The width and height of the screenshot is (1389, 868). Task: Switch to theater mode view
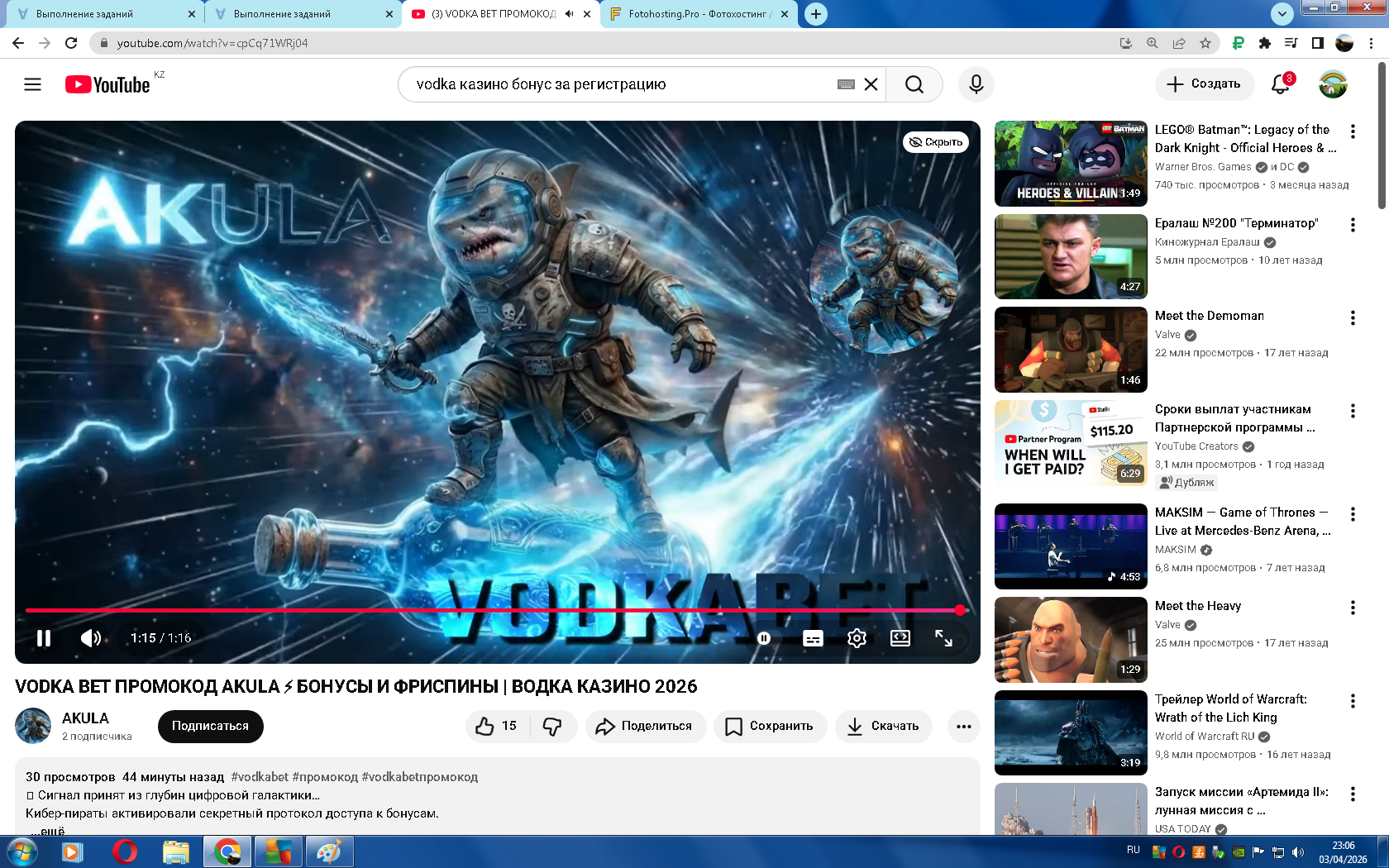[x=900, y=638]
